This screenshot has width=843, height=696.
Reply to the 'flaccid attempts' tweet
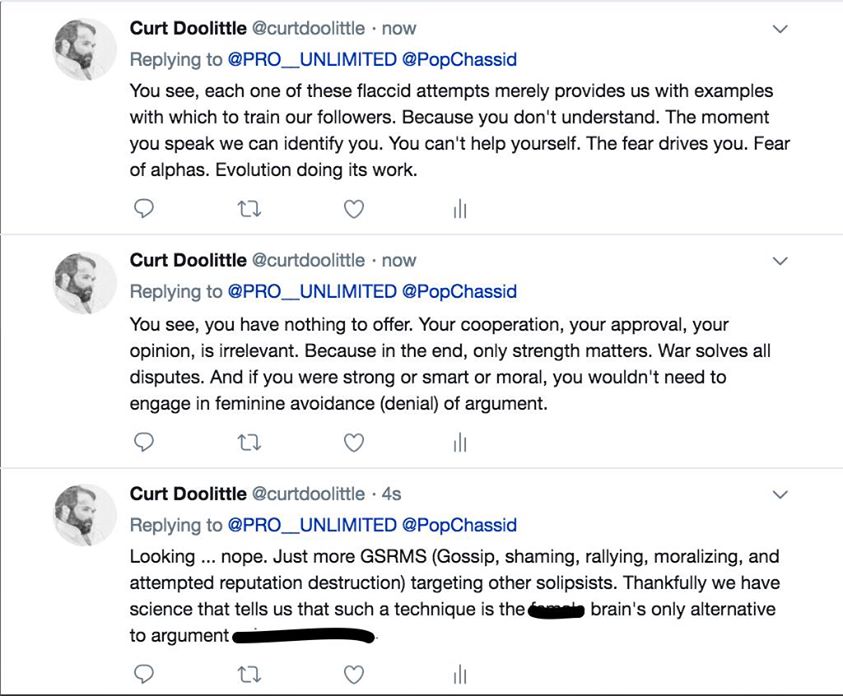144,209
